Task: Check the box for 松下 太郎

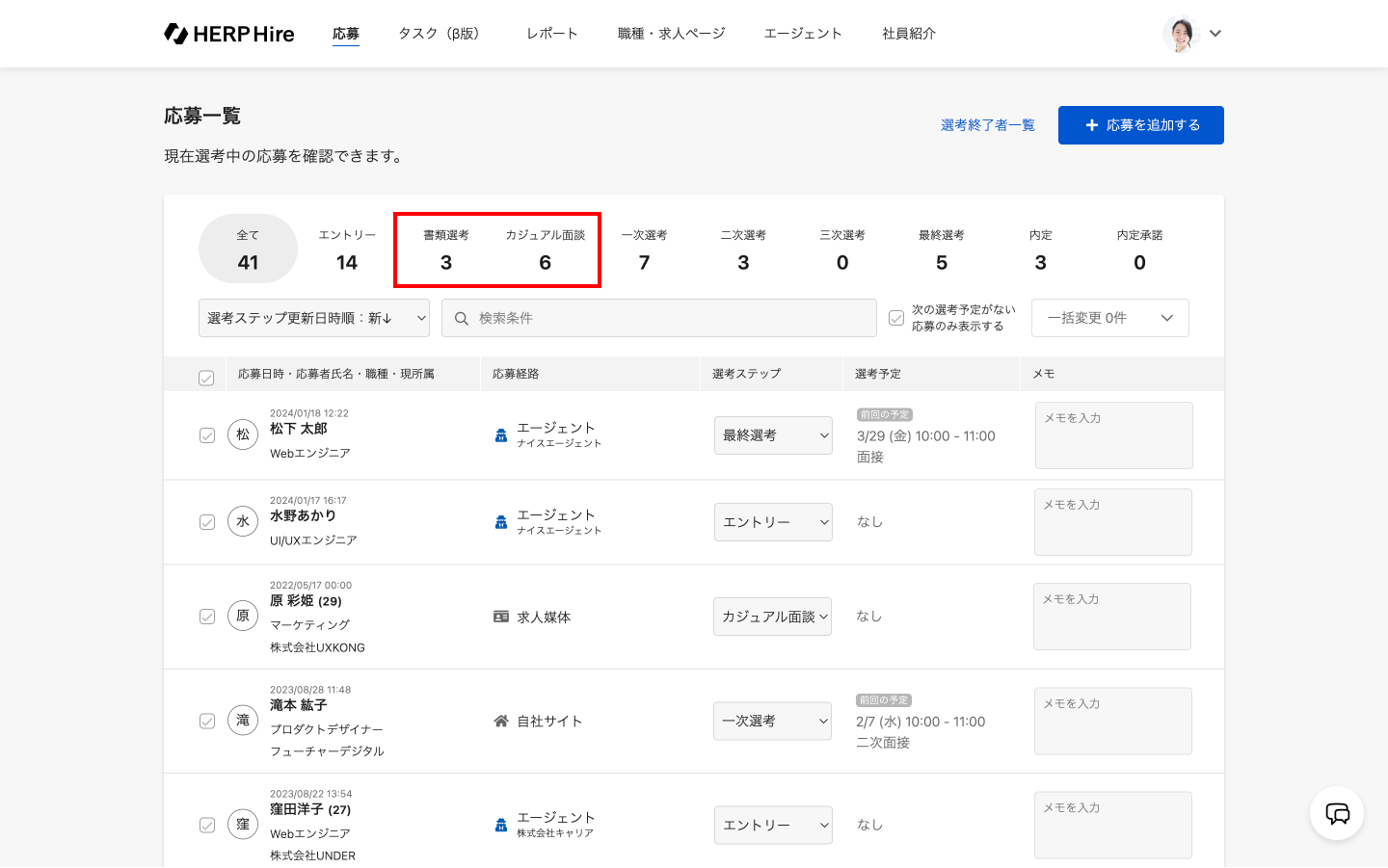Action: (207, 435)
